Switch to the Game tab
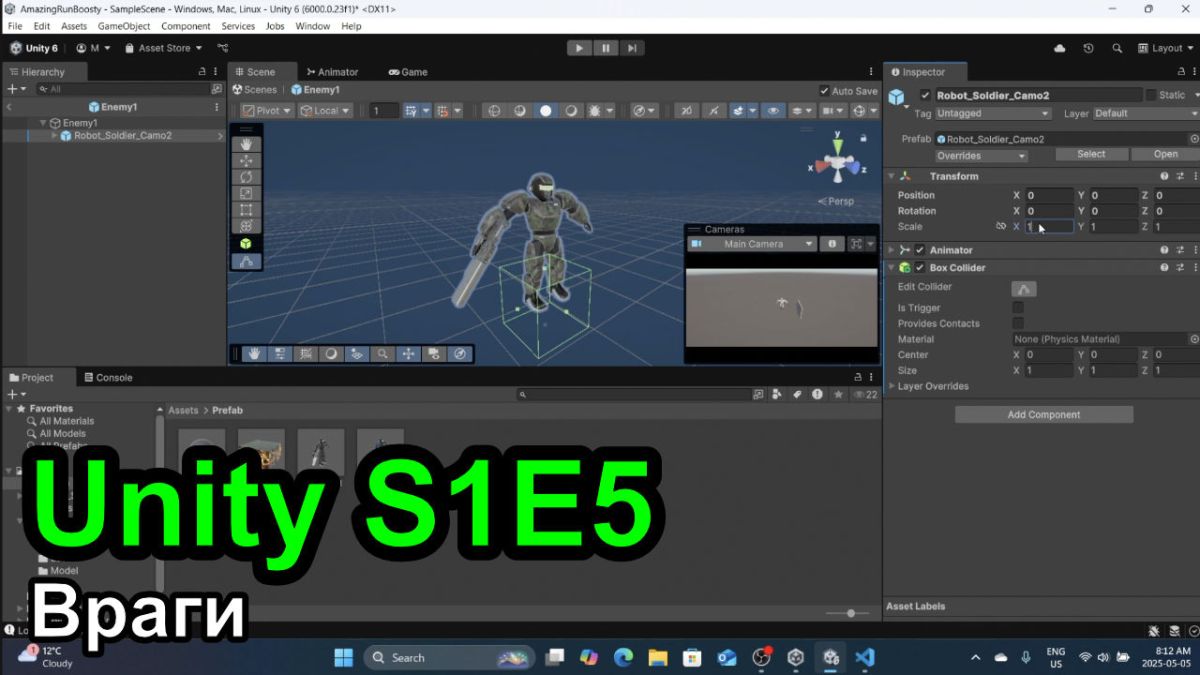The image size is (1200, 675). pos(408,72)
